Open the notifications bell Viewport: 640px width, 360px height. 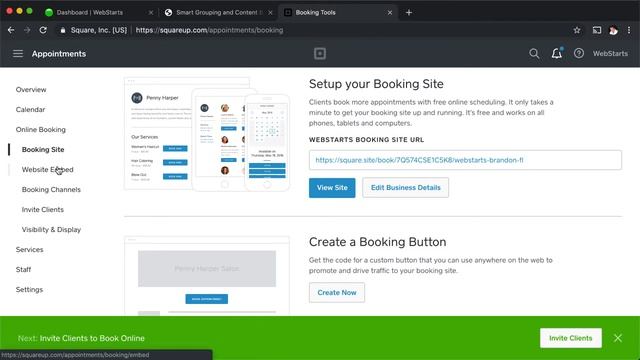point(557,53)
